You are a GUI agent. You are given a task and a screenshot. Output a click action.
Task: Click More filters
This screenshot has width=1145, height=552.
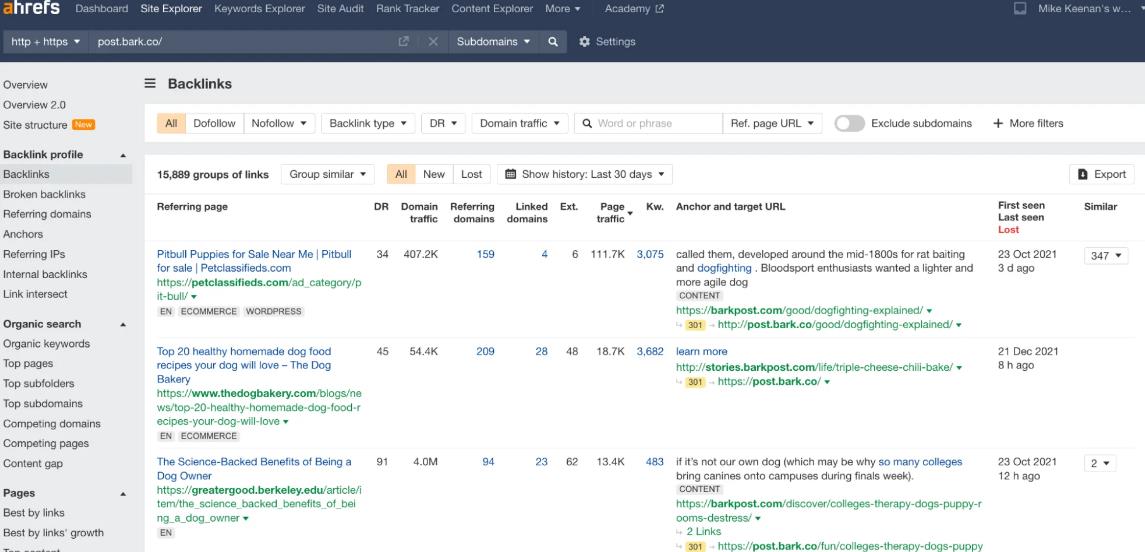[x=1028, y=123]
